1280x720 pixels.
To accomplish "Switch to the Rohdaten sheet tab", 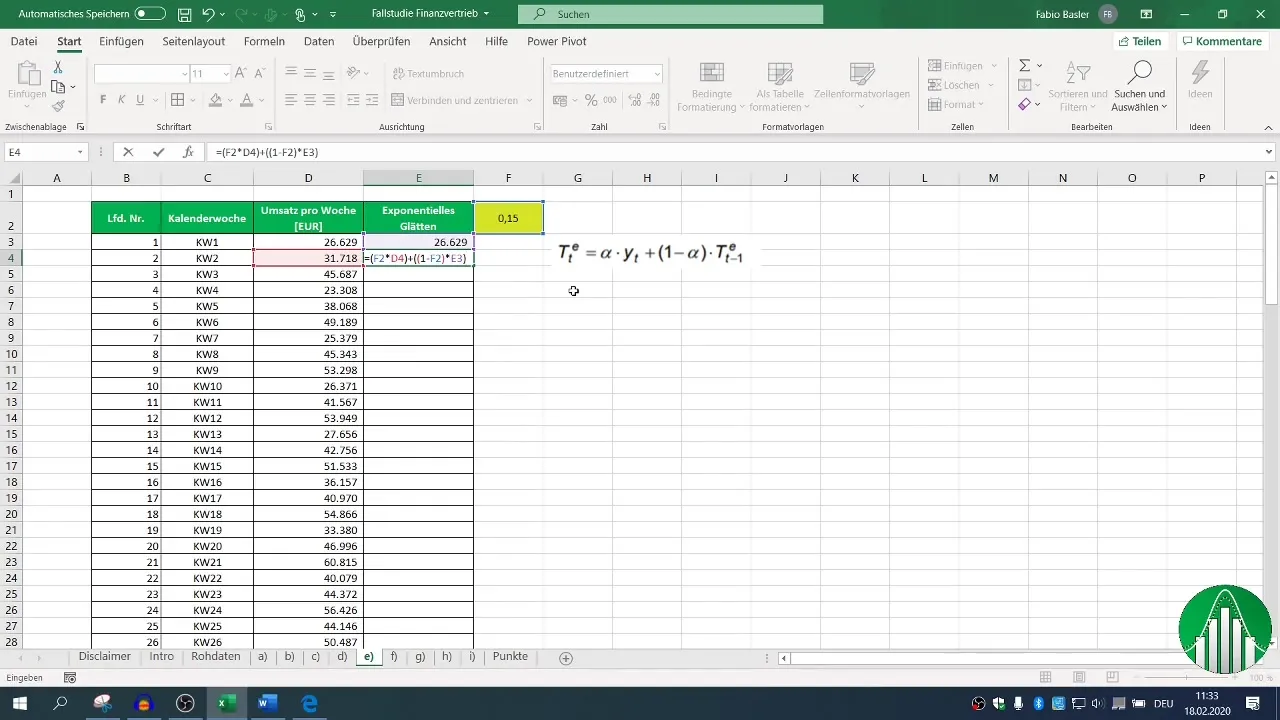I will (x=215, y=657).
